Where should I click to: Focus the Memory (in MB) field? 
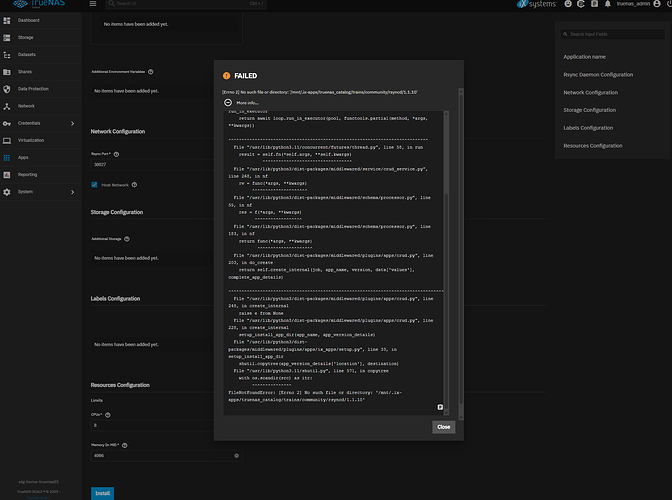166,456
